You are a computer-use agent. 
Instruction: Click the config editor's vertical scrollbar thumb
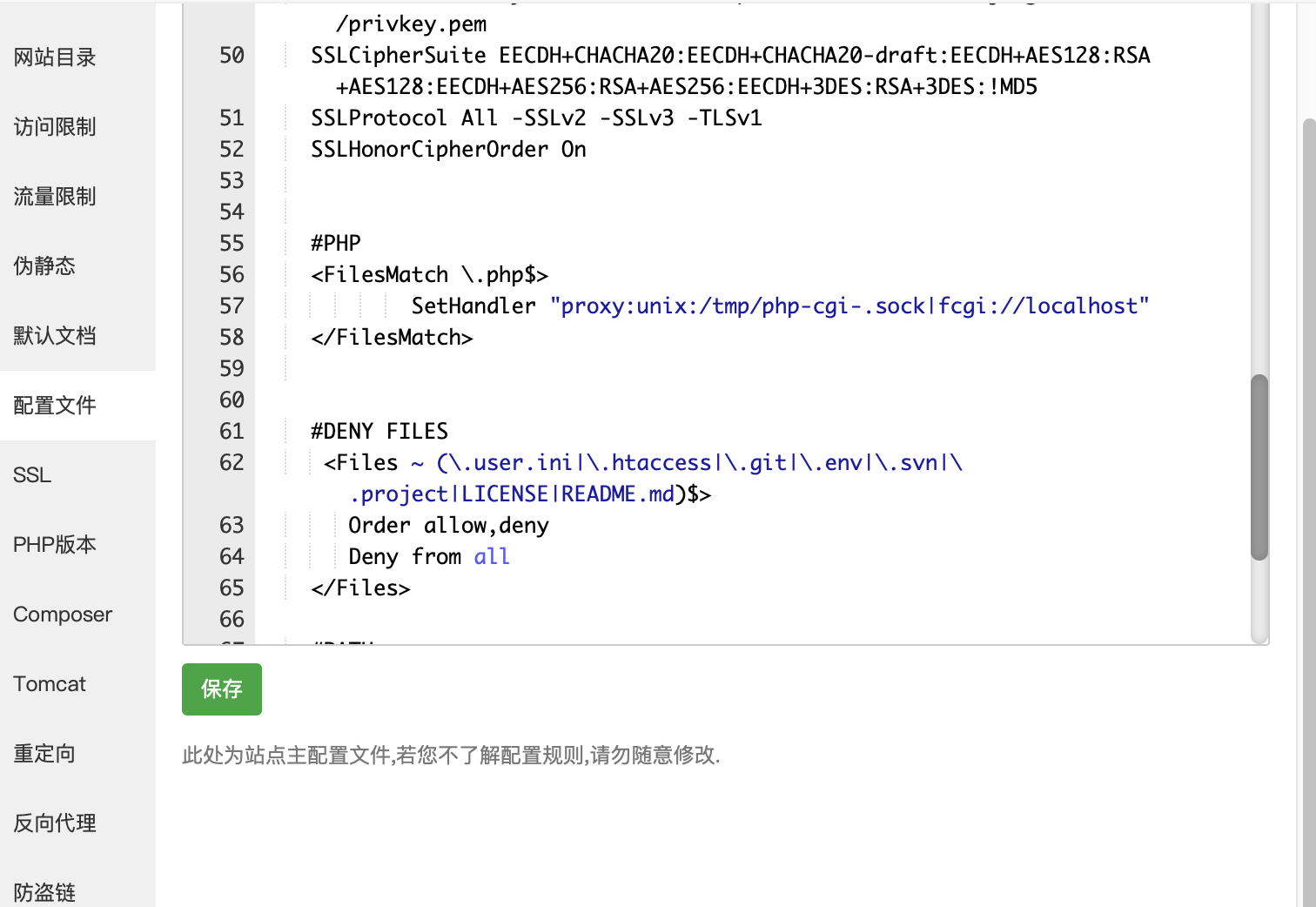click(1259, 467)
